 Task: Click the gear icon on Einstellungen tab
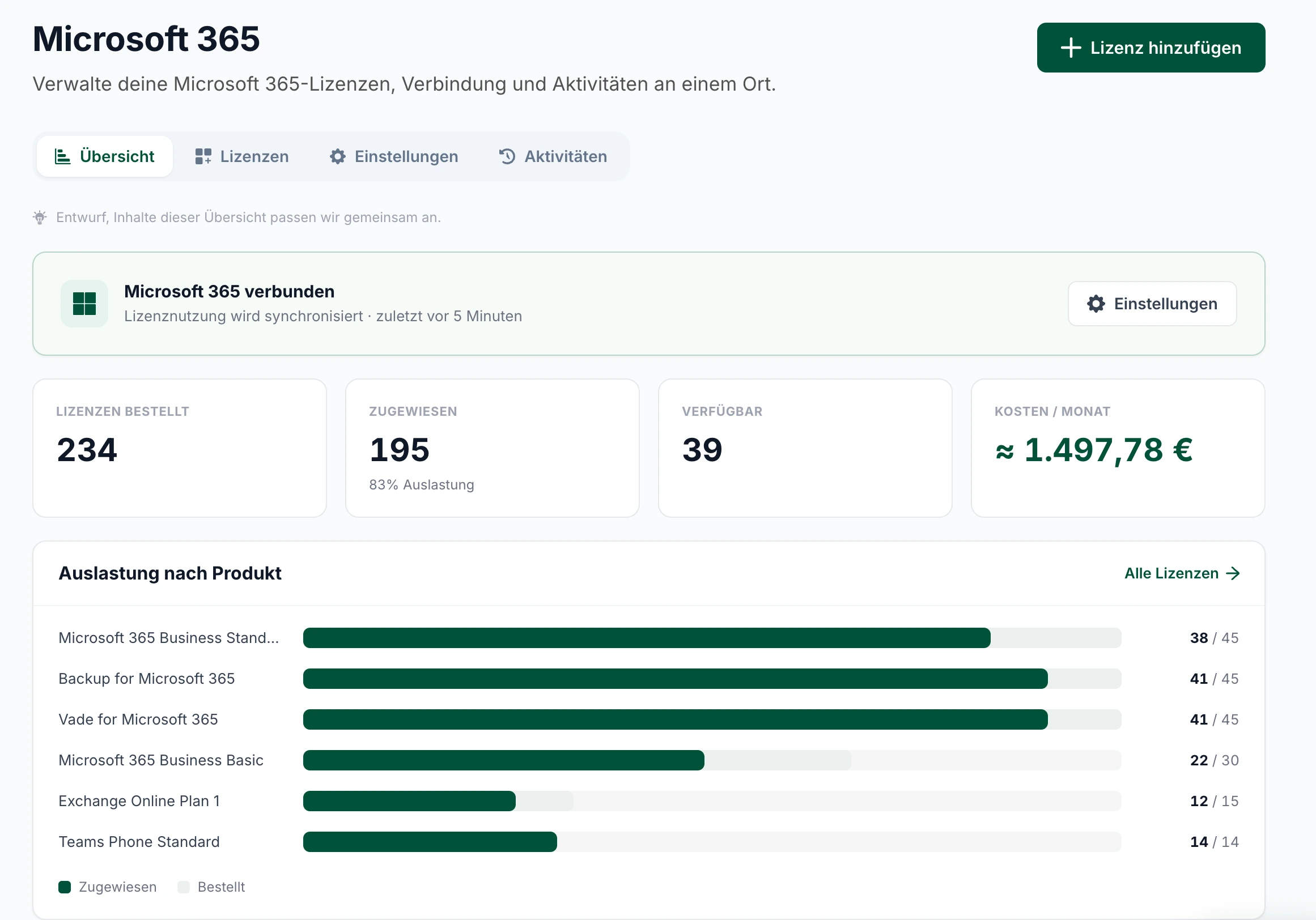point(338,156)
